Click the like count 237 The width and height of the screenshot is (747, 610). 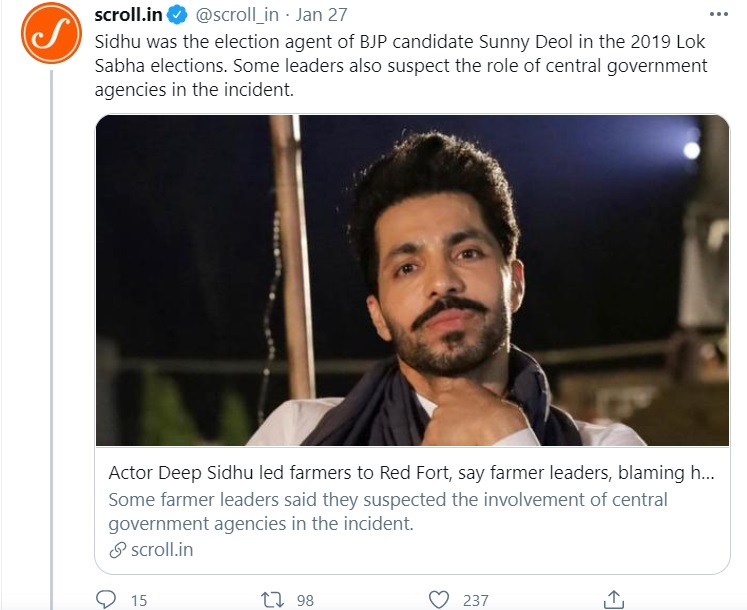pos(475,600)
